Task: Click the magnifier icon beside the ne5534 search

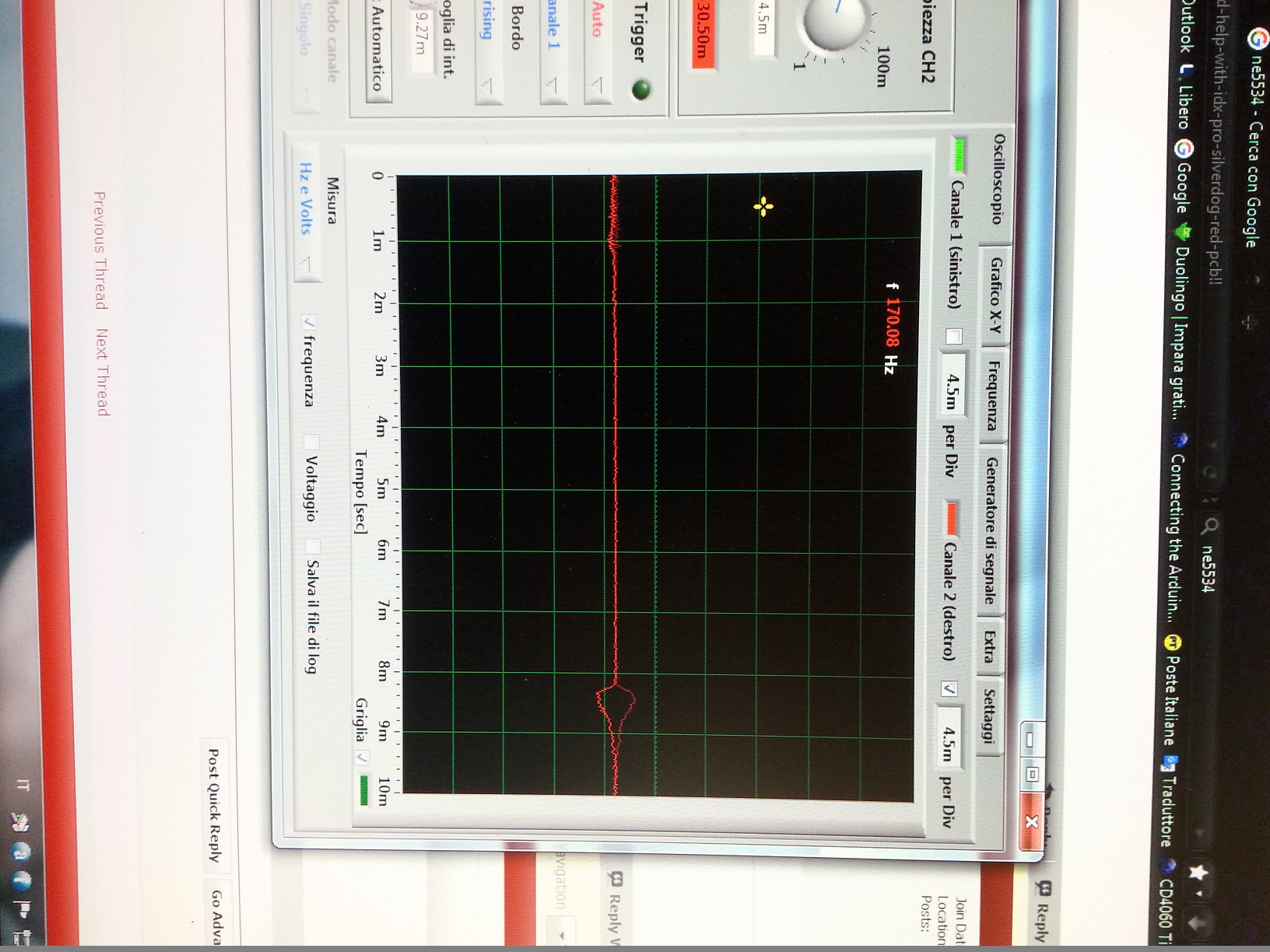Action: coord(1210,527)
